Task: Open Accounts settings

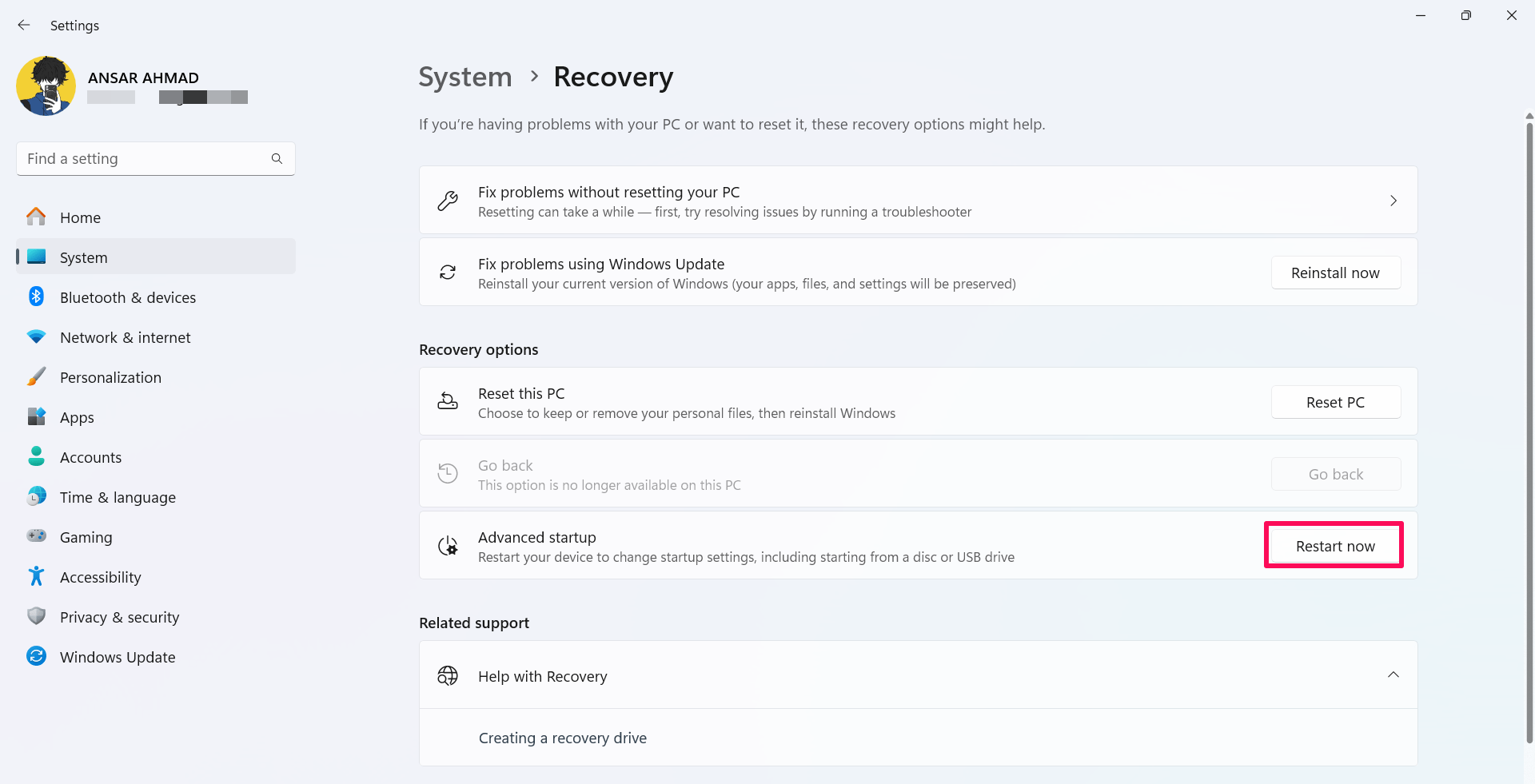Action: (156, 457)
